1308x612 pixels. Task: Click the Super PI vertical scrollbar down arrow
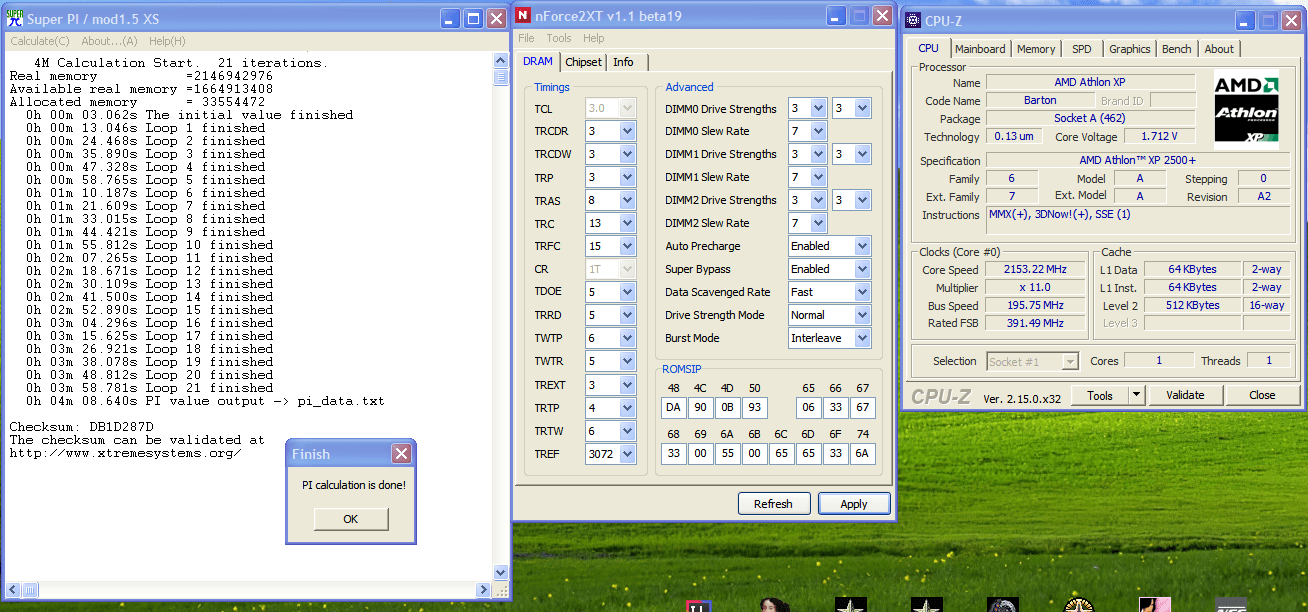click(x=501, y=572)
